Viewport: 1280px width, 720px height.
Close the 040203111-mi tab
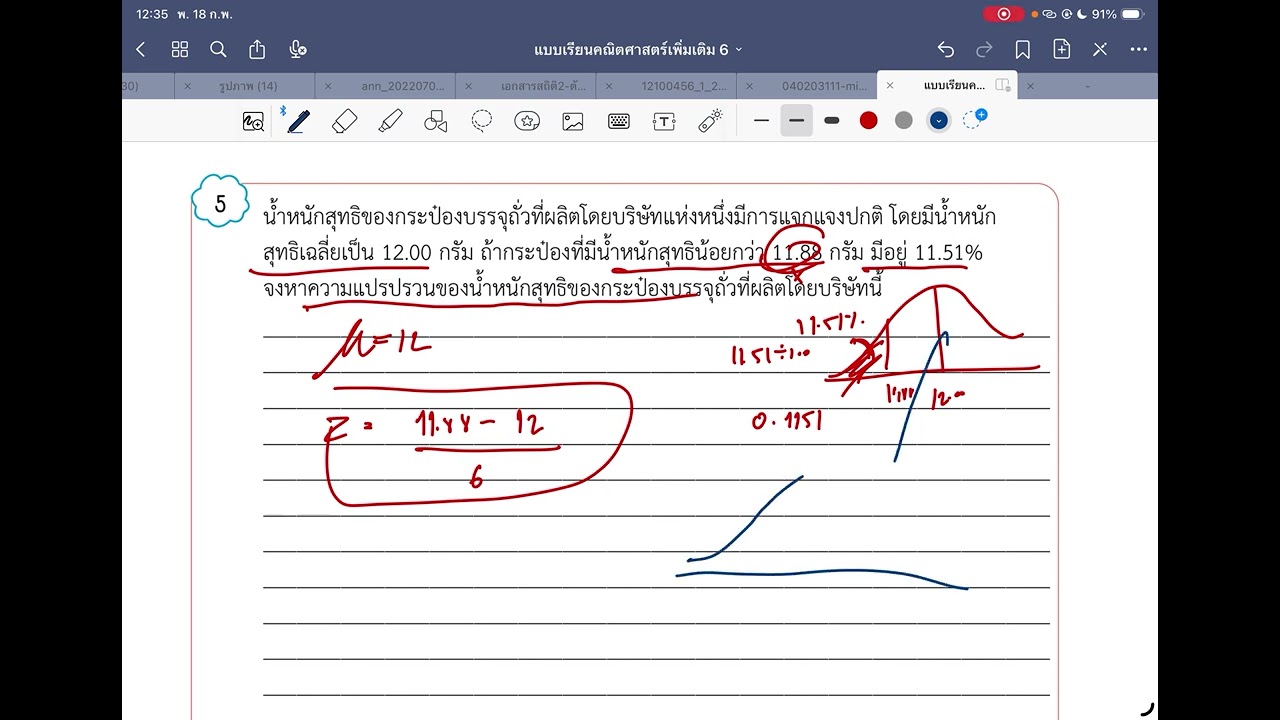click(x=749, y=86)
